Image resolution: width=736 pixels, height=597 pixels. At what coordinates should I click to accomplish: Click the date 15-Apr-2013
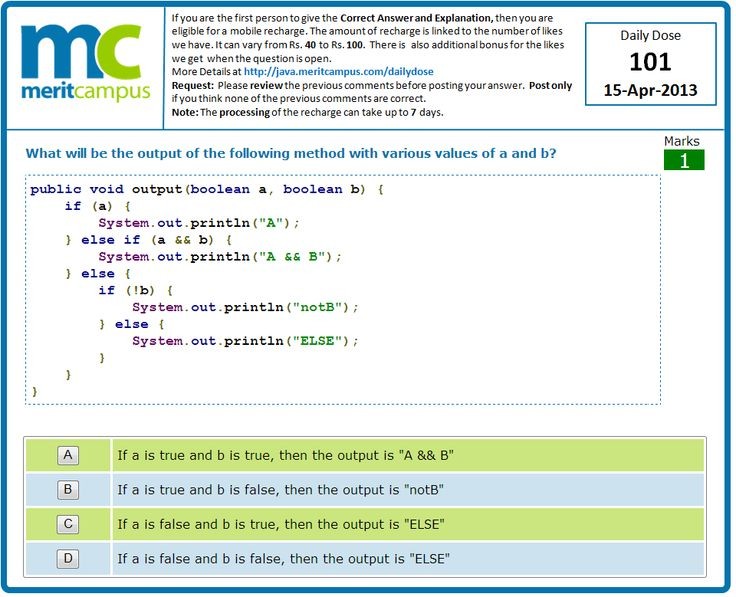coord(650,90)
